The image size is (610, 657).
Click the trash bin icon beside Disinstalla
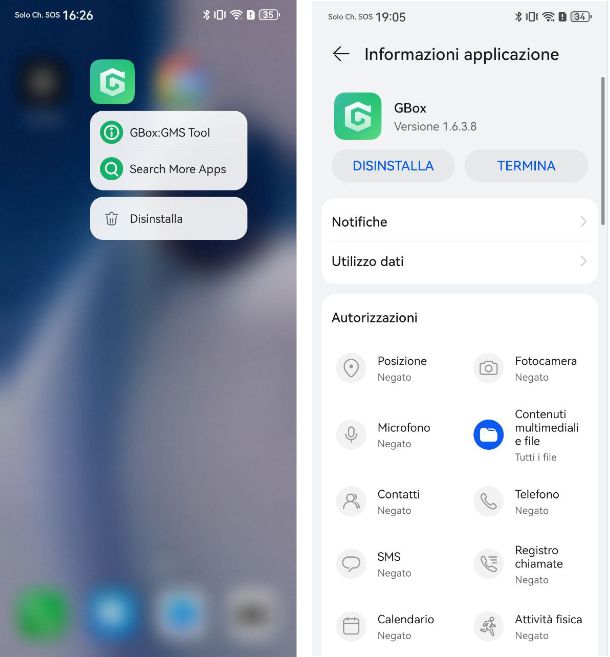[111, 219]
